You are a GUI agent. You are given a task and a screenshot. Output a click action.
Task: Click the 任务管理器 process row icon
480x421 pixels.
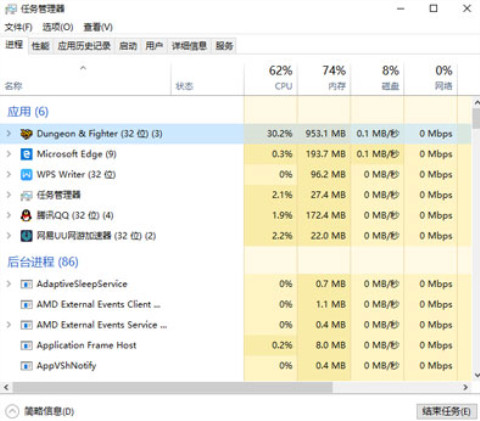tap(26, 195)
